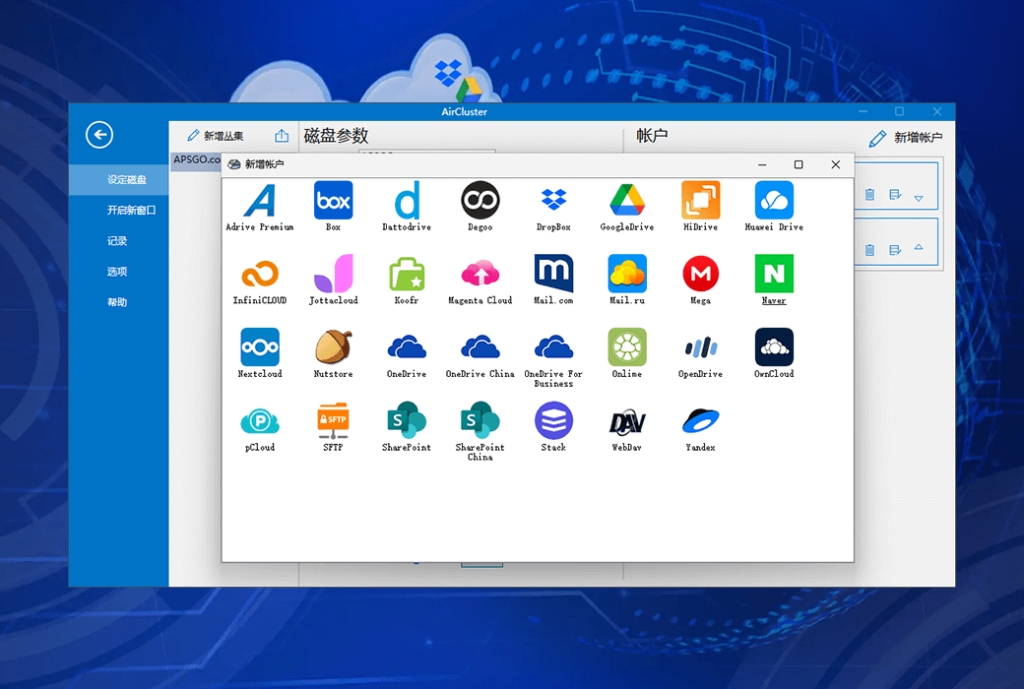This screenshot has height=689, width=1024.
Task: Select the Adrive Premium cloud service
Action: pos(260,206)
